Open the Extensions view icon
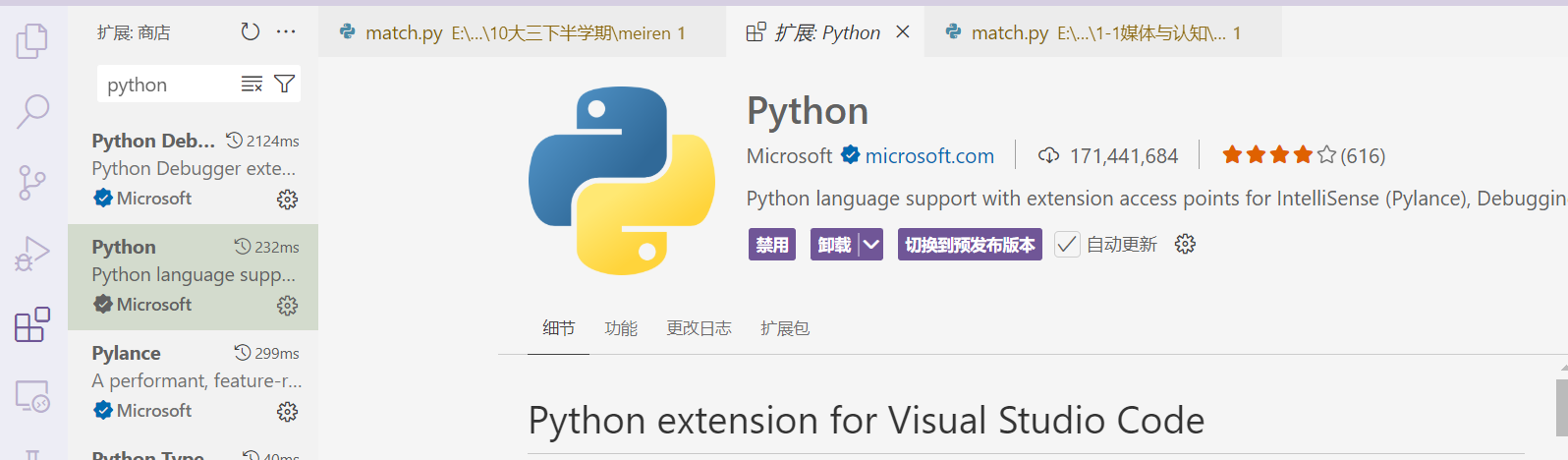This screenshot has height=460, width=1568. tap(32, 324)
